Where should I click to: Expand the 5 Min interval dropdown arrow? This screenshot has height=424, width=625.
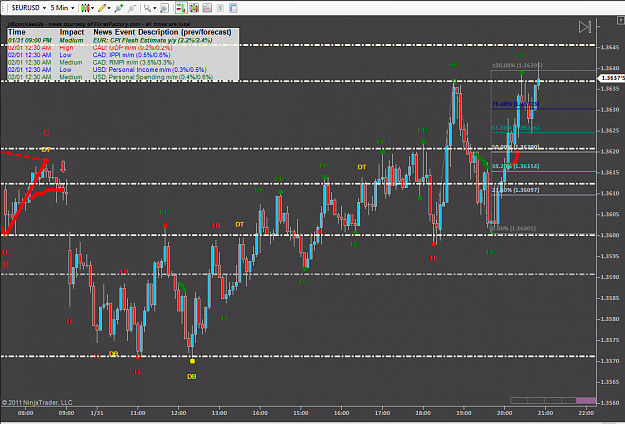(x=73, y=8)
